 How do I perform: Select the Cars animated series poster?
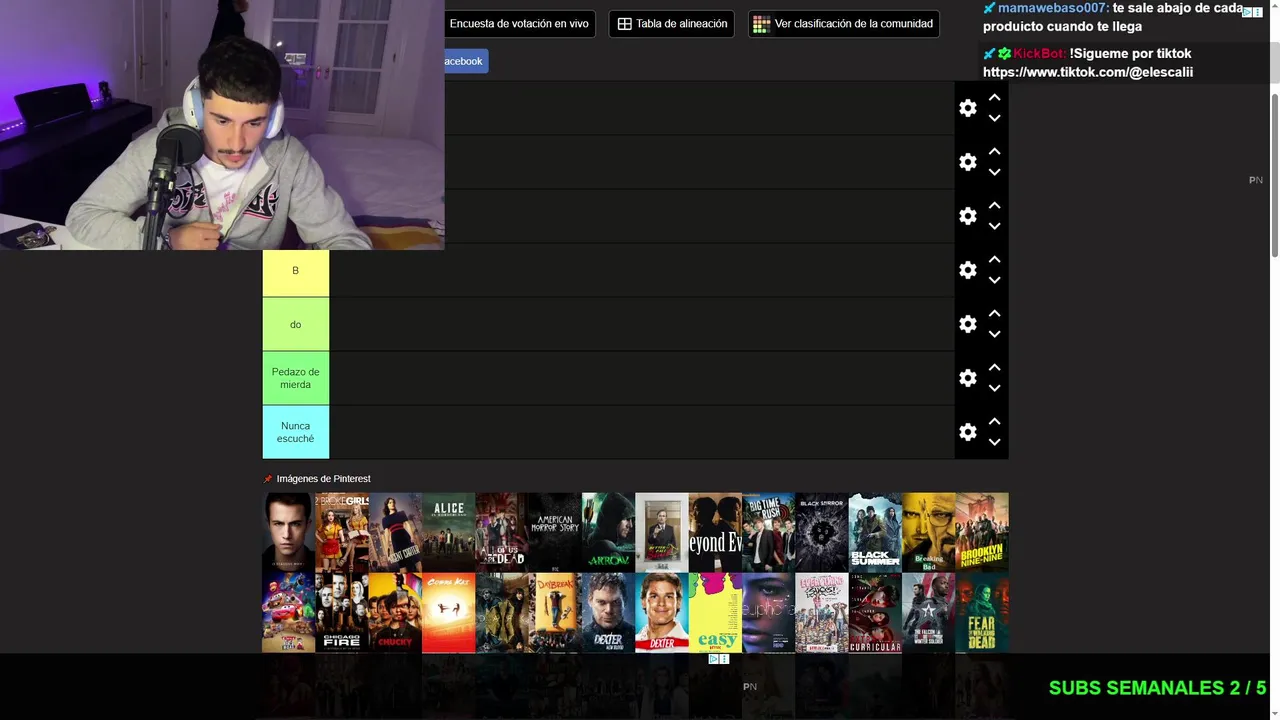(x=288, y=612)
